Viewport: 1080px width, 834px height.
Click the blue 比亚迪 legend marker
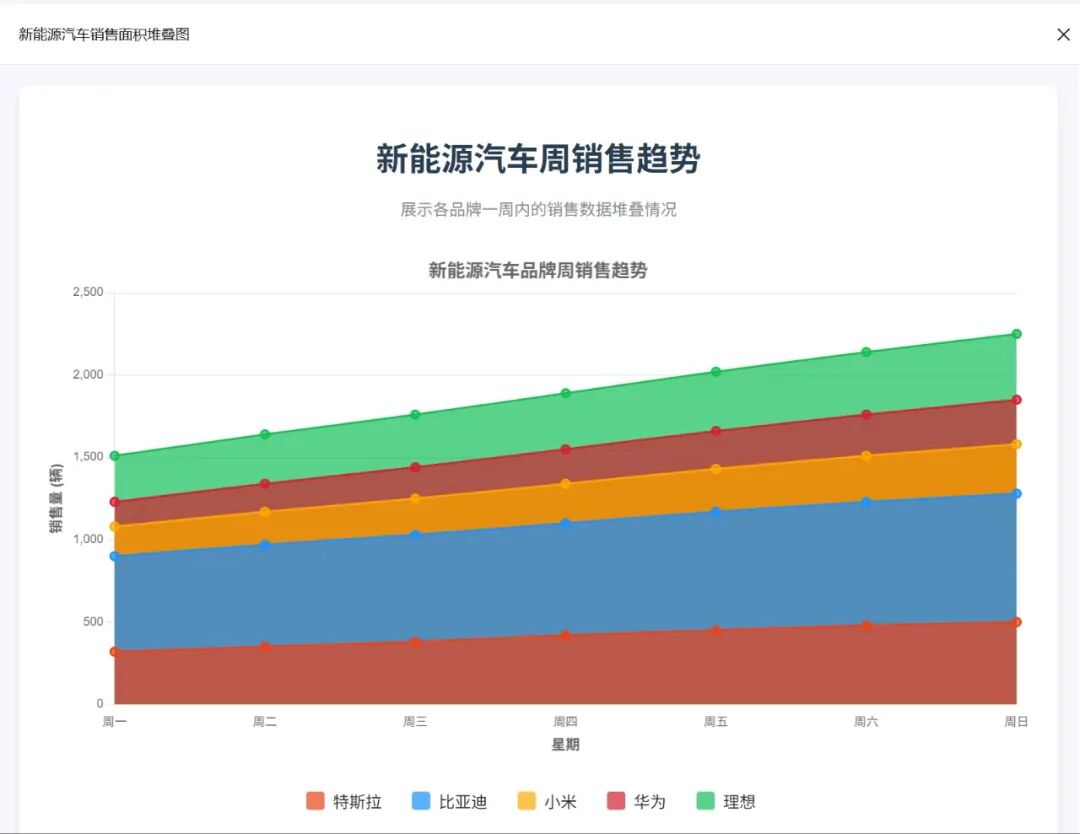[x=419, y=801]
